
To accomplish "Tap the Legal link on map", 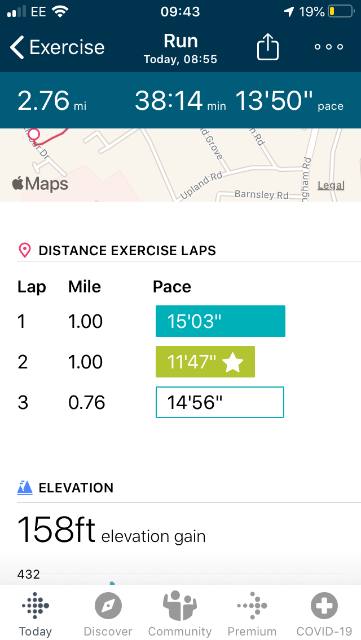I will (x=331, y=185).
